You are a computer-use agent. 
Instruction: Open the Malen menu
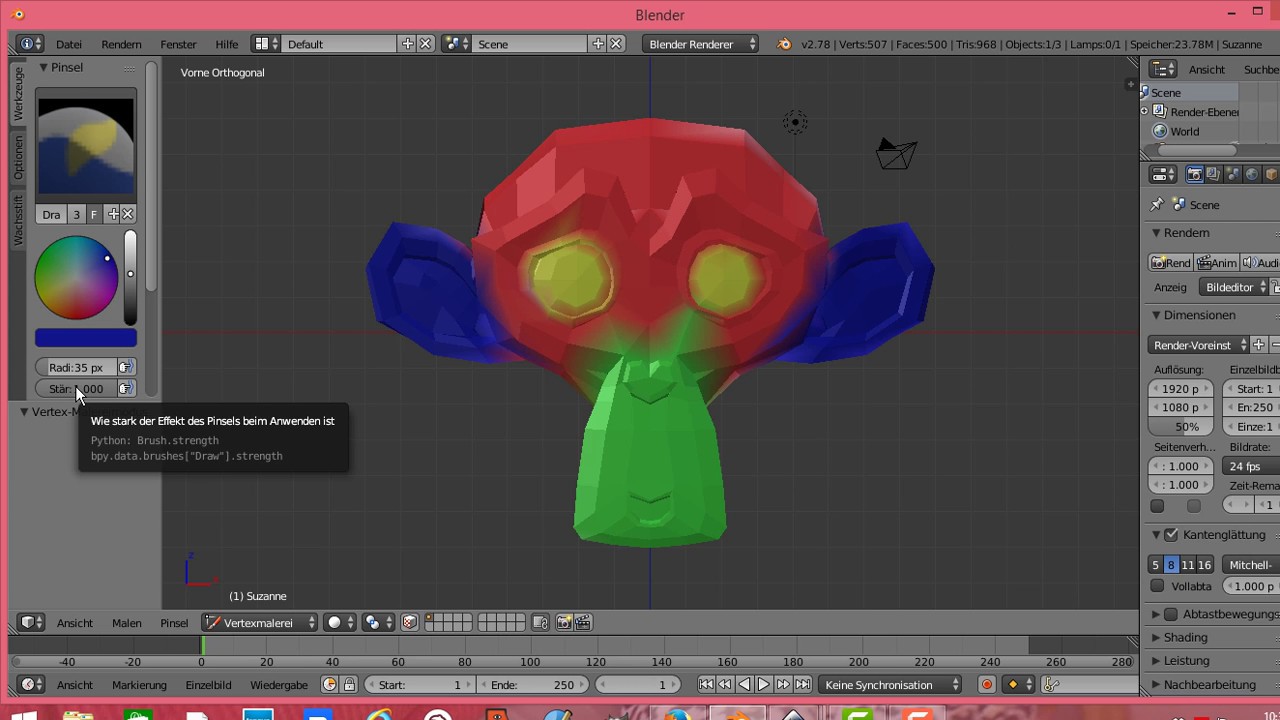(x=126, y=622)
